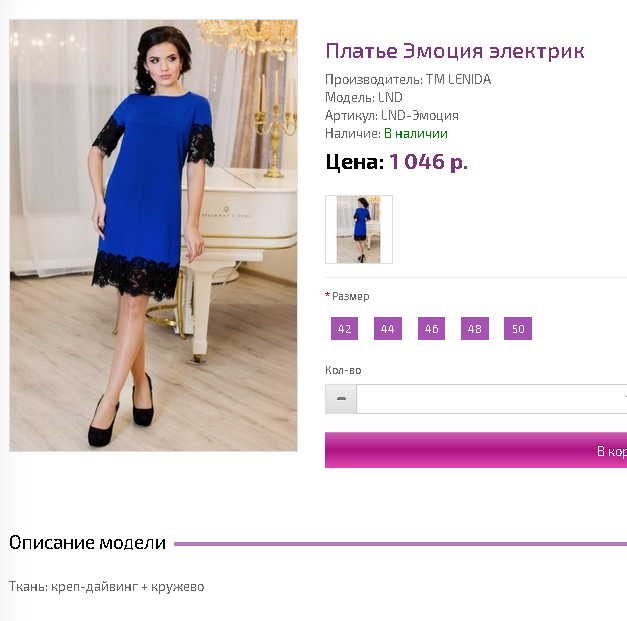The image size is (627, 621).
Task: Select size 42
Action: click(344, 329)
